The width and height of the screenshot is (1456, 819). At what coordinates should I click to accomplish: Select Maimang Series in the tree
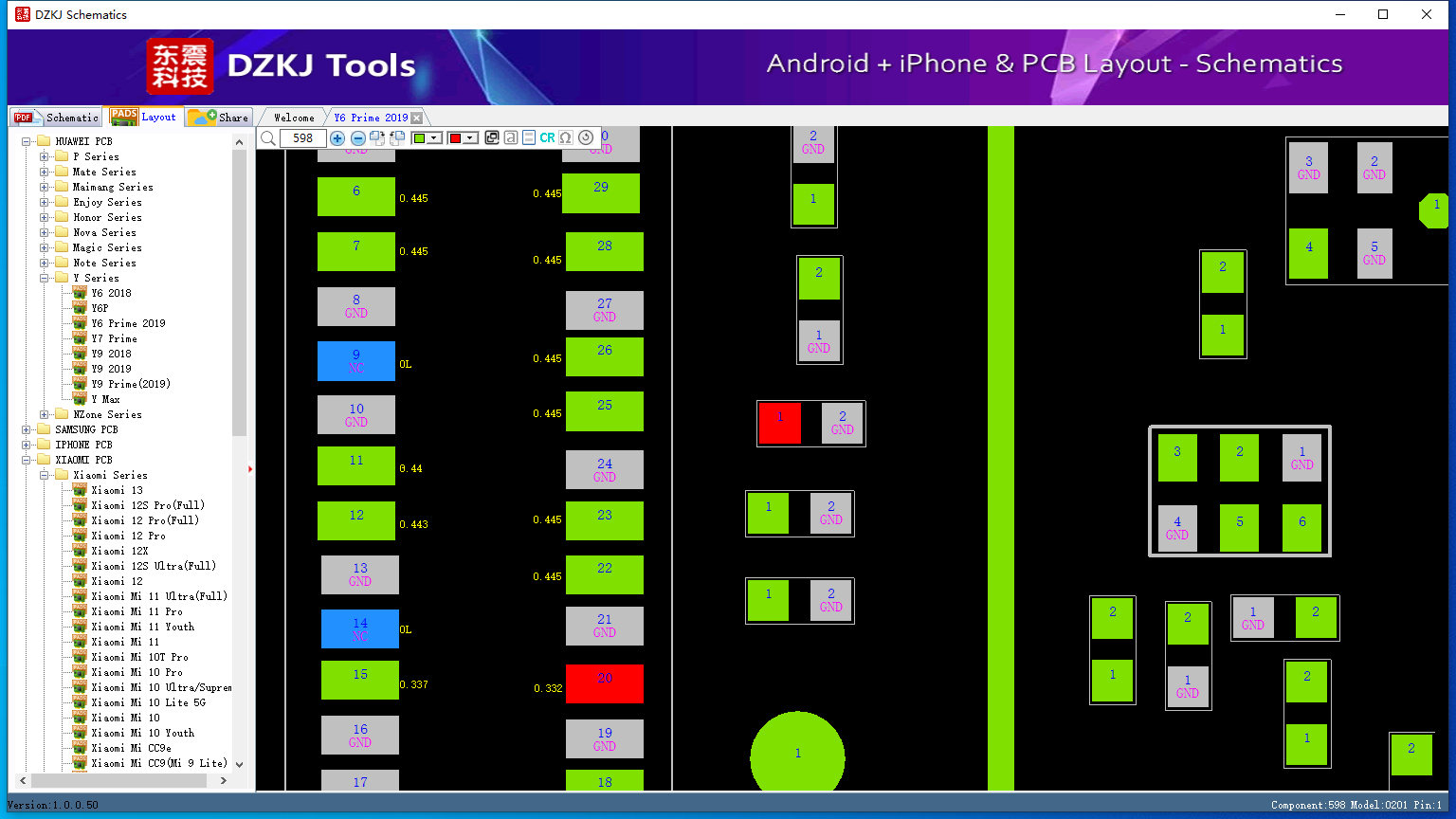pyautogui.click(x=113, y=187)
